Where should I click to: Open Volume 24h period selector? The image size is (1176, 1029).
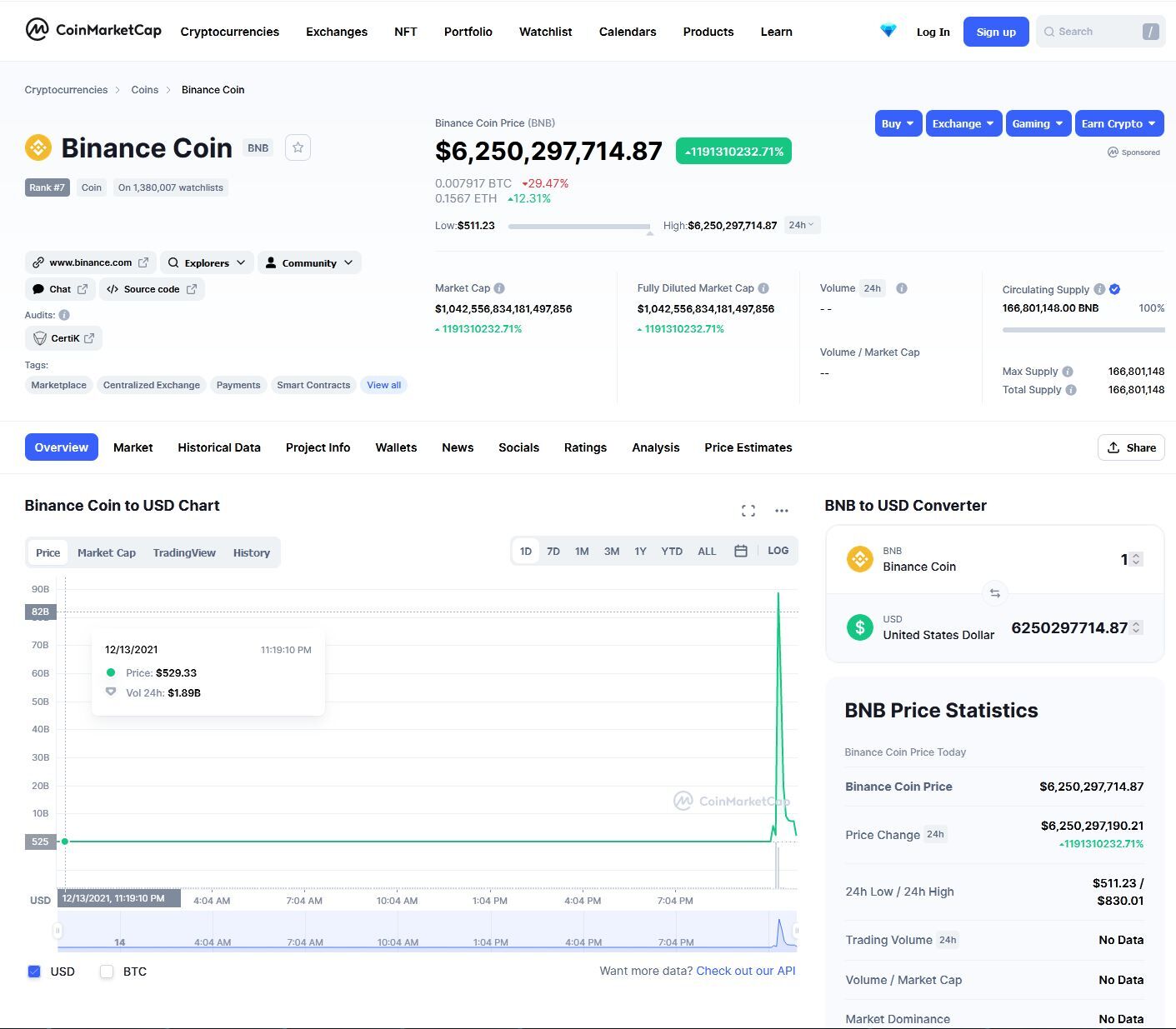click(873, 288)
